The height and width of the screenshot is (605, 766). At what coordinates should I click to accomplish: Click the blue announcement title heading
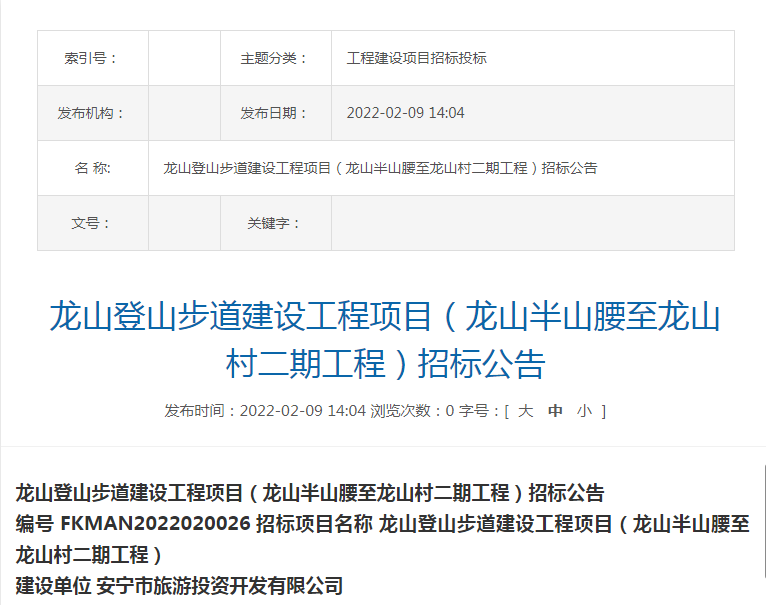coord(384,339)
